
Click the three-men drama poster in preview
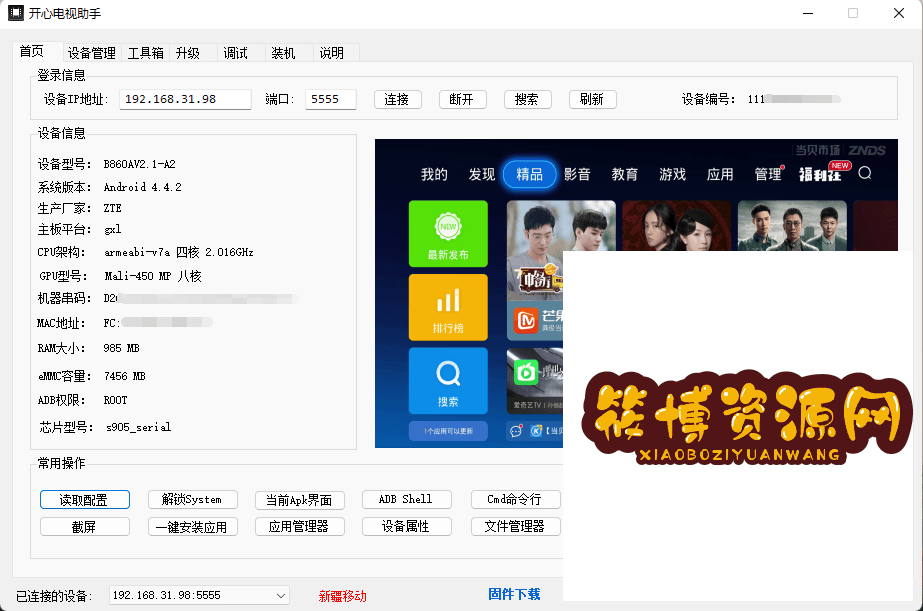click(792, 225)
